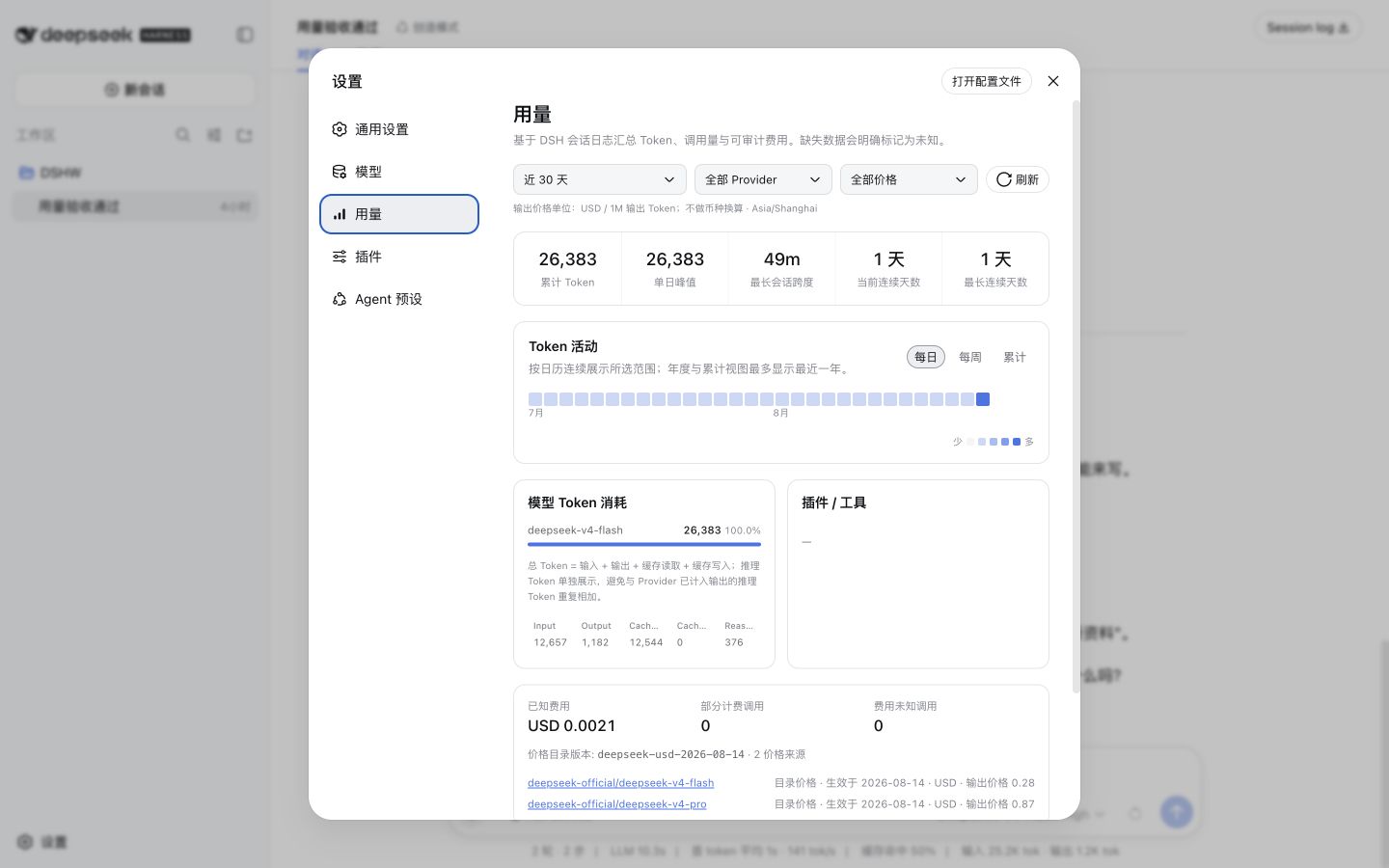The image size is (1389, 868).
Task: Click the 通用设置 gear icon
Action: tap(340, 129)
